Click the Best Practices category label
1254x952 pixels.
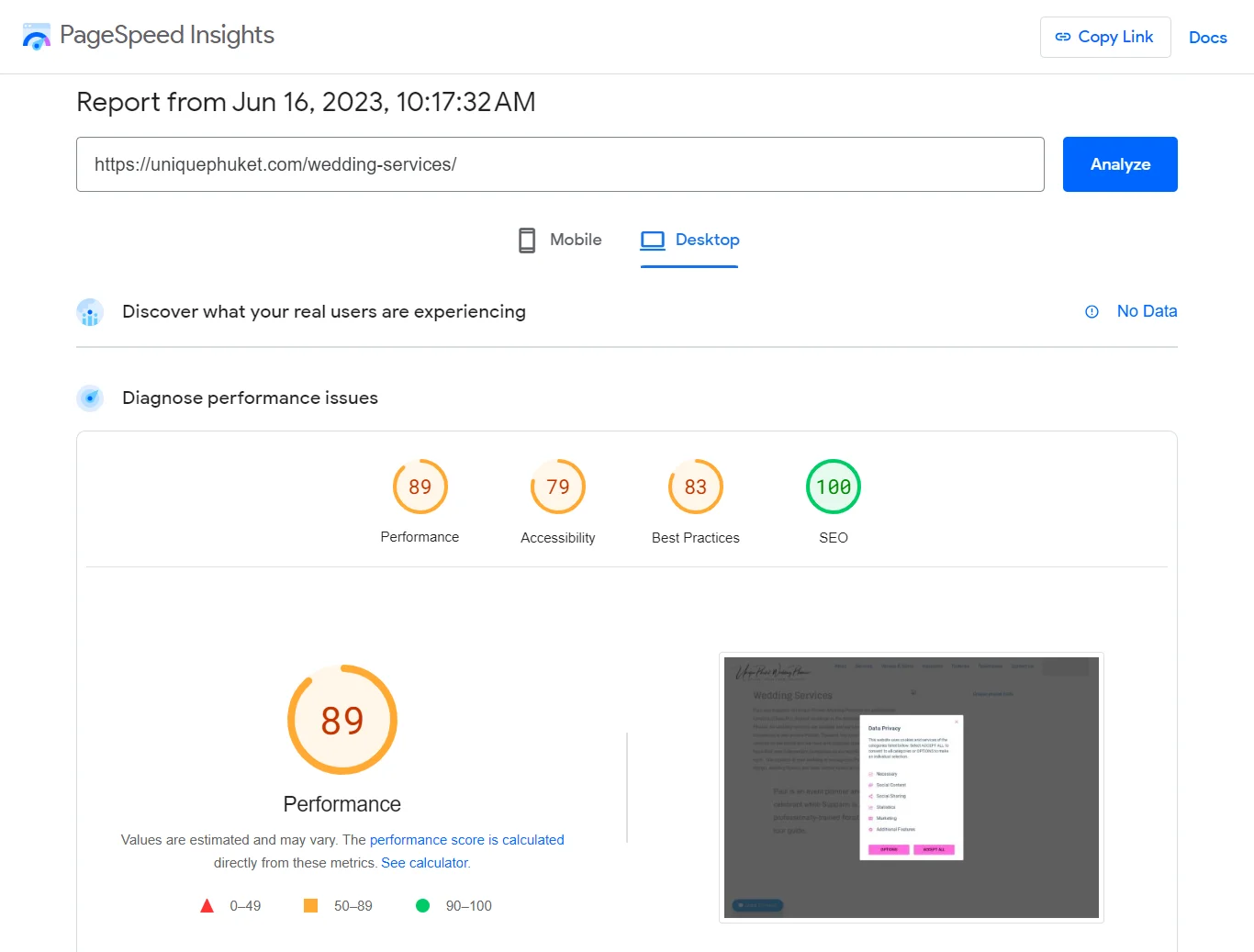[696, 538]
